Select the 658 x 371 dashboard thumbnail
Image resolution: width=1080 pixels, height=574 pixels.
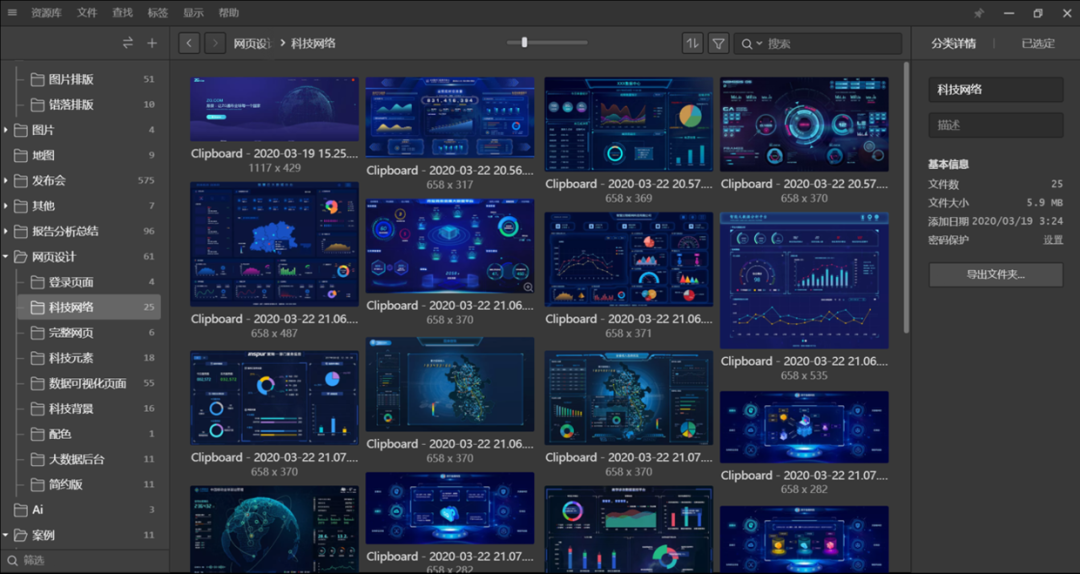629,259
